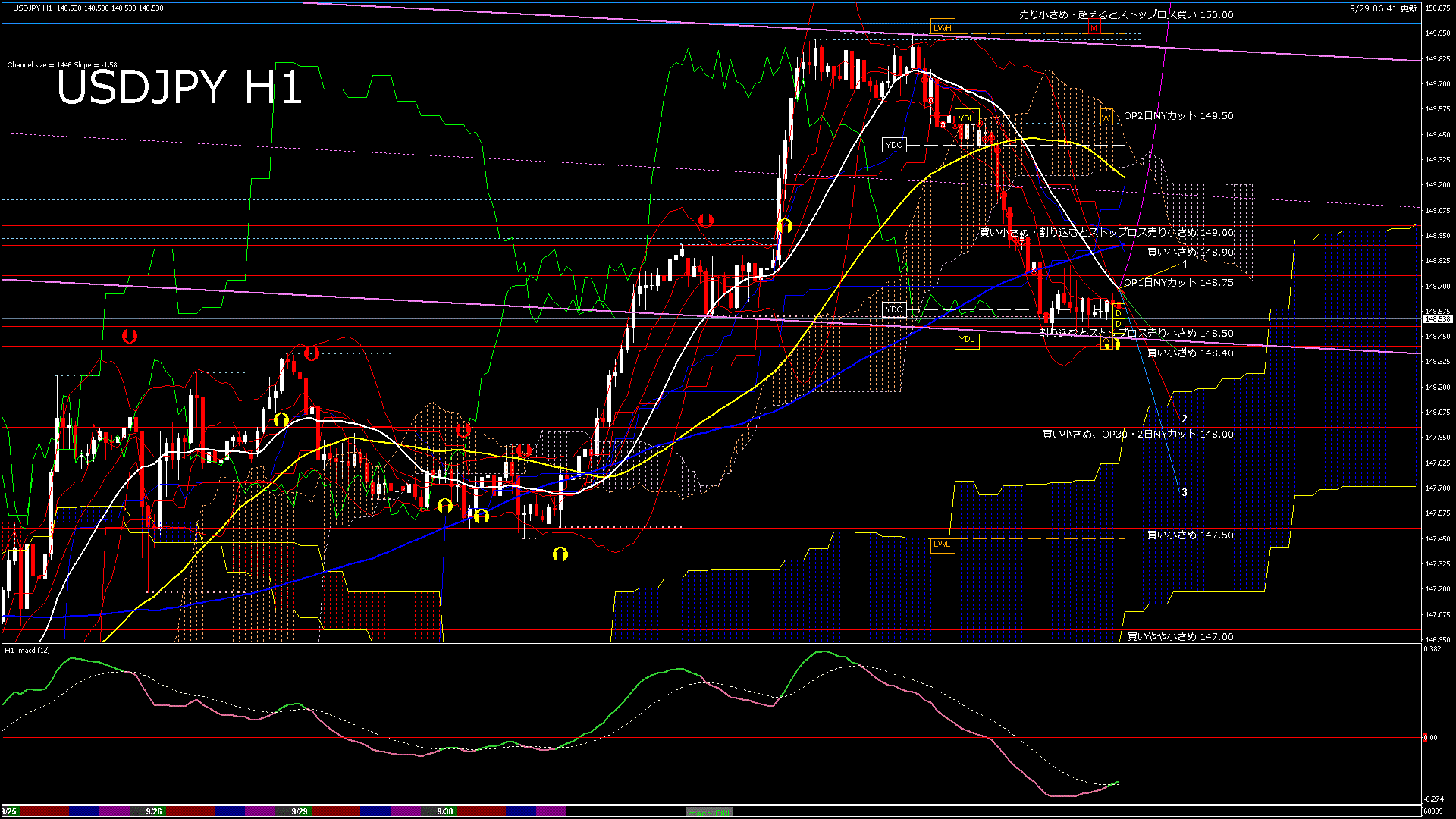Click the red M marker box
The height and width of the screenshot is (819, 1456).
click(x=1094, y=28)
